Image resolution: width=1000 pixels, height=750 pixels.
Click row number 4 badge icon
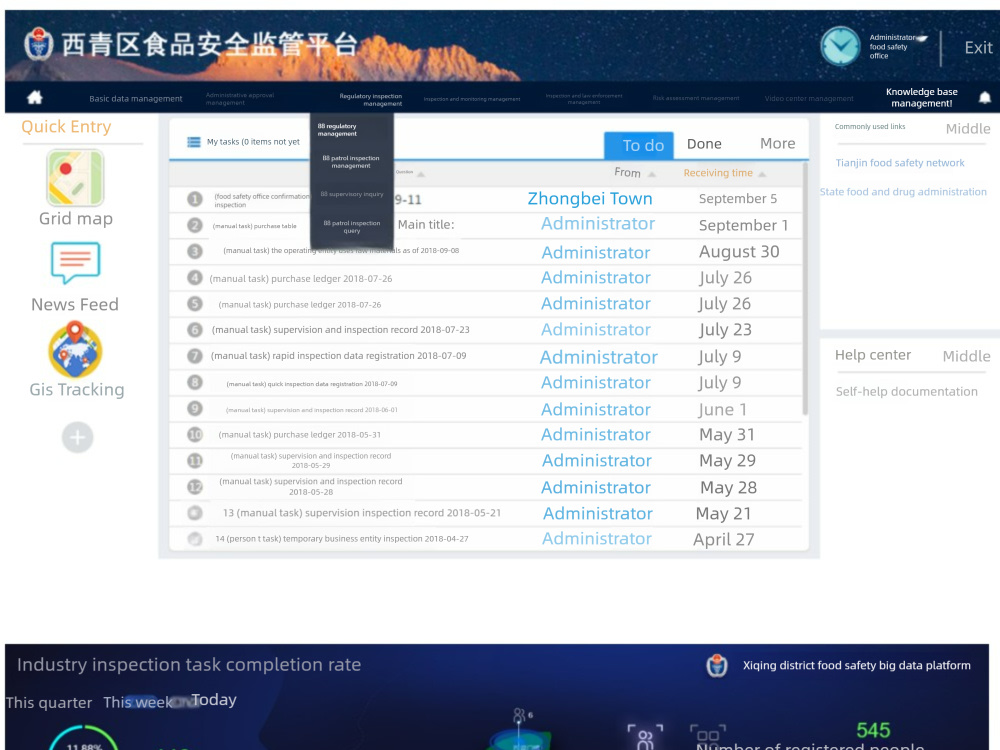point(195,278)
